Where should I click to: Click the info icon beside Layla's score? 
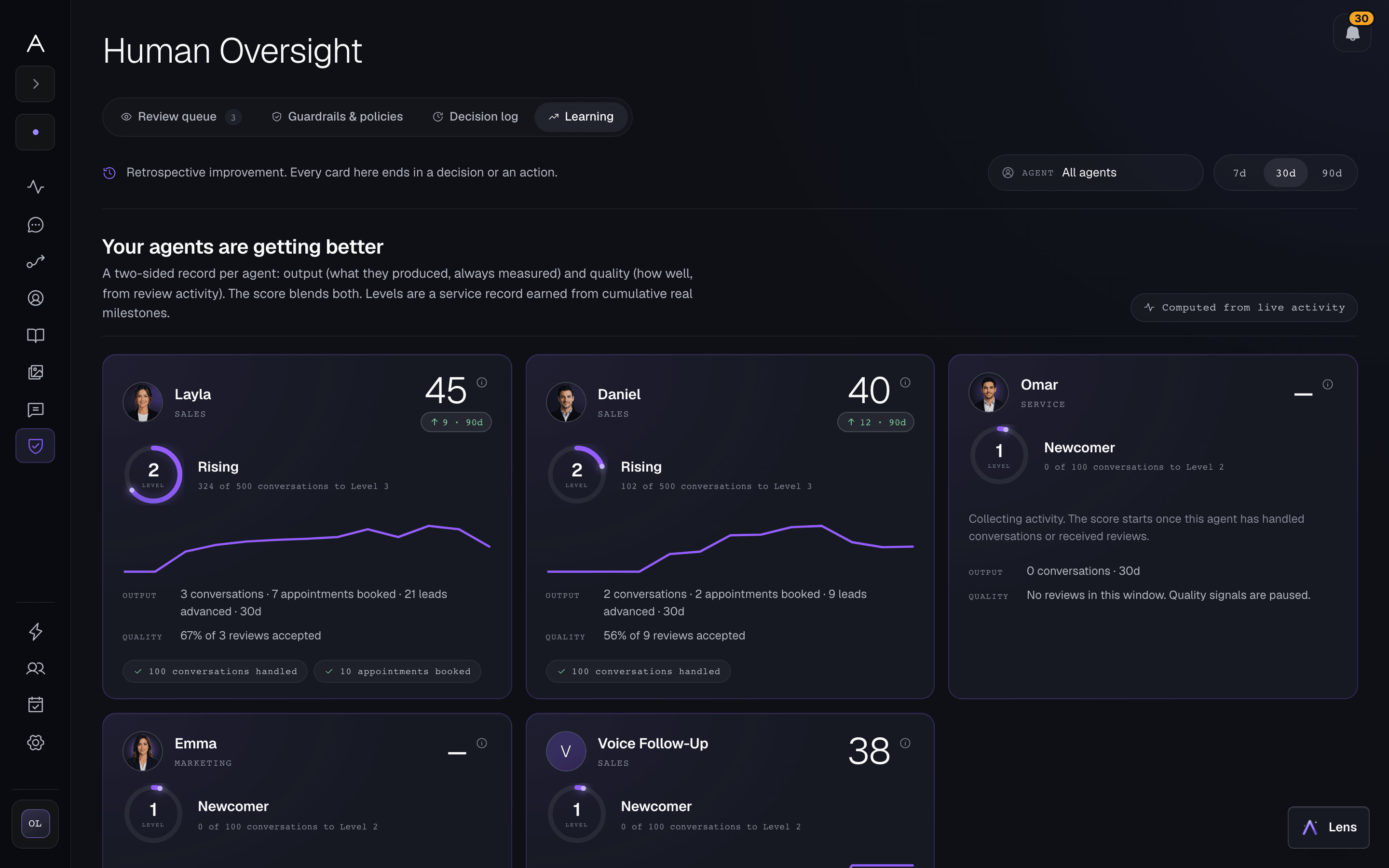pos(482,382)
